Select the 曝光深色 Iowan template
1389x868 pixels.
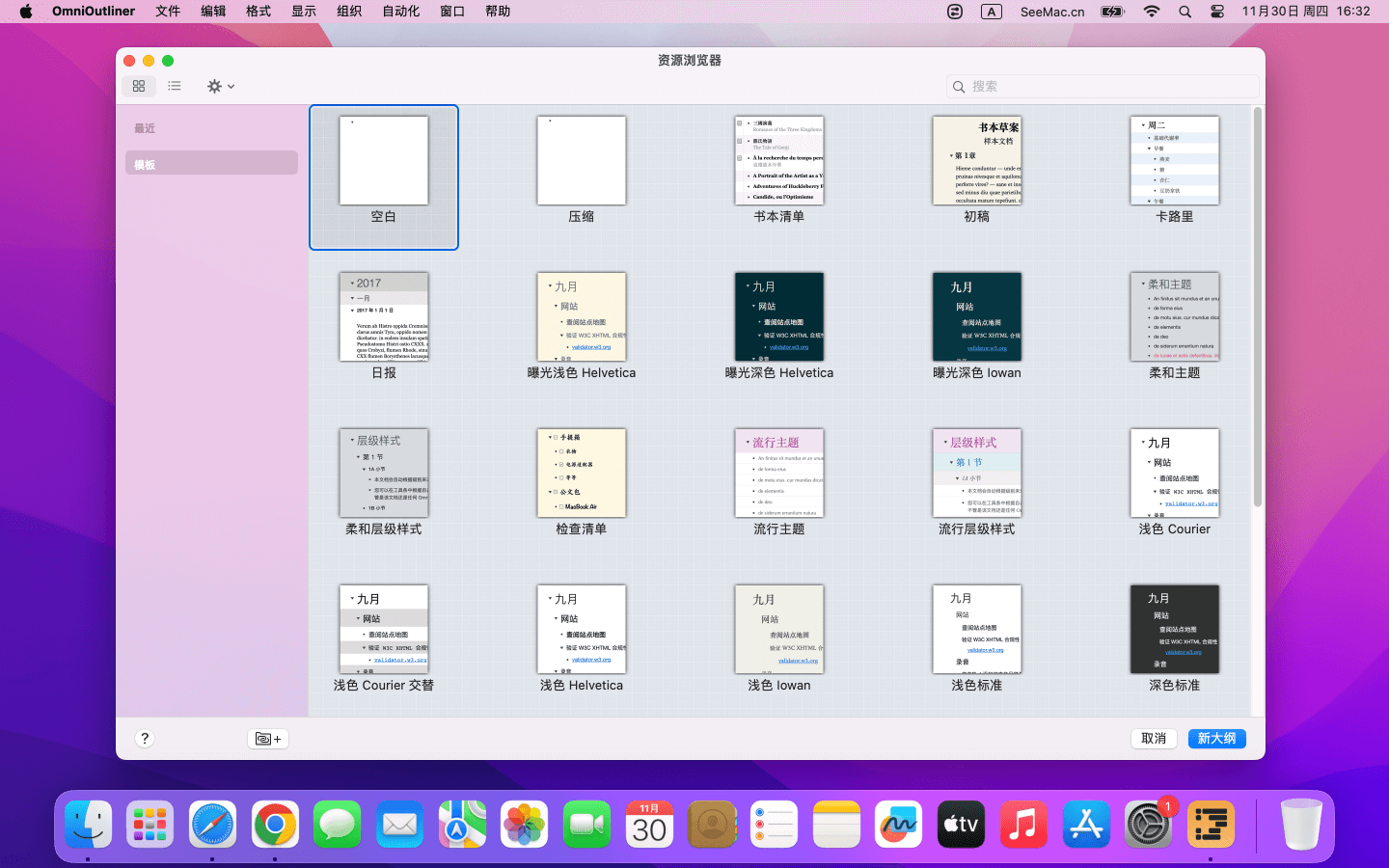pos(977,316)
